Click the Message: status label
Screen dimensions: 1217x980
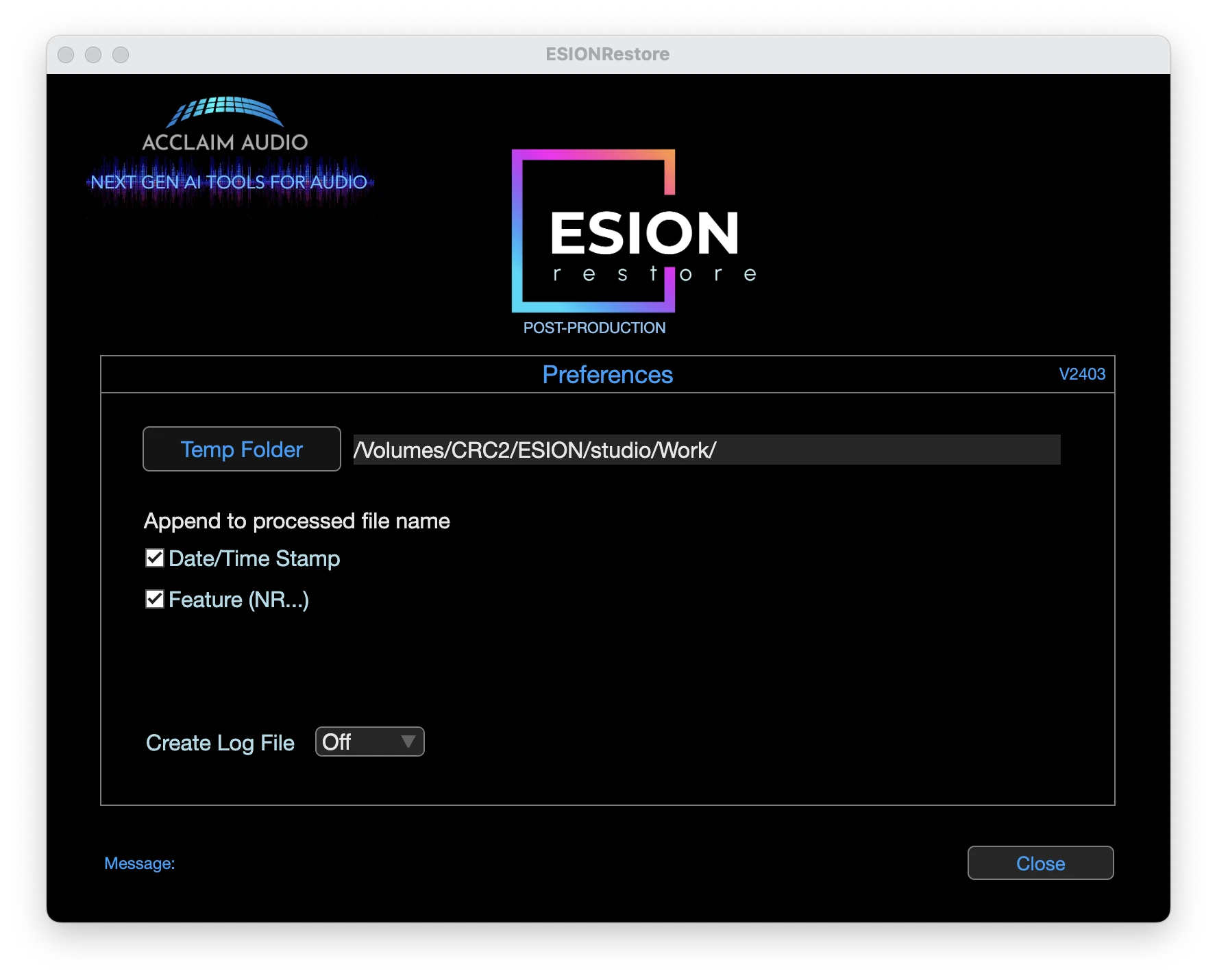tap(140, 863)
